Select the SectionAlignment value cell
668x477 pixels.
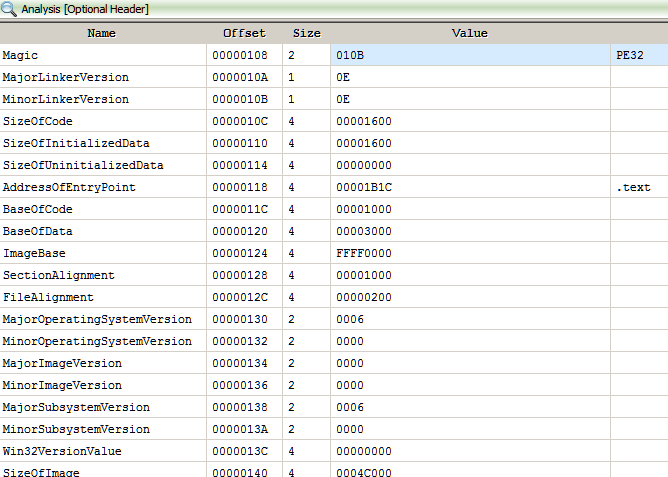click(364, 275)
